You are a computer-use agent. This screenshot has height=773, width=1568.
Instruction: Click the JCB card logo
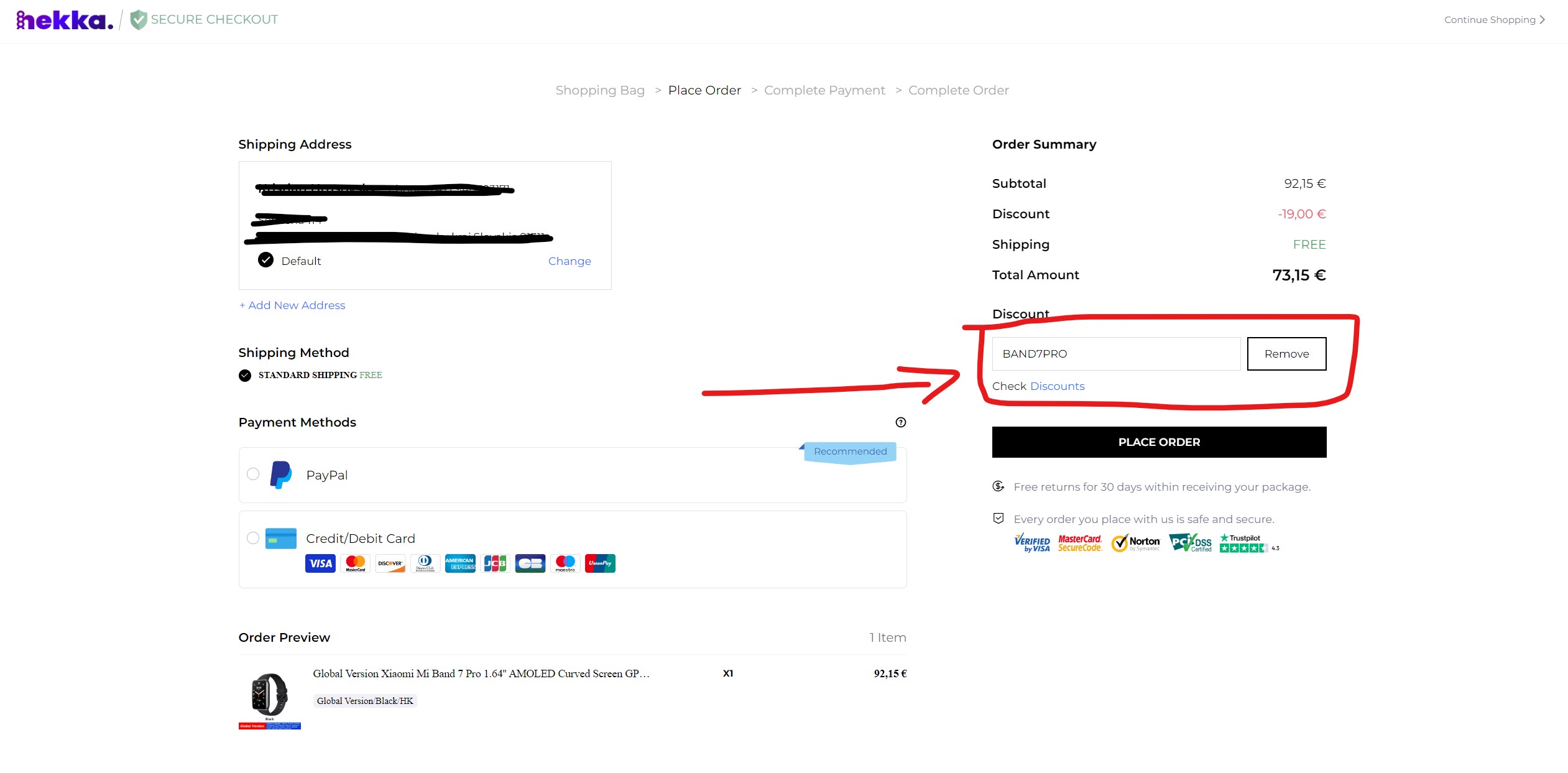[495, 563]
